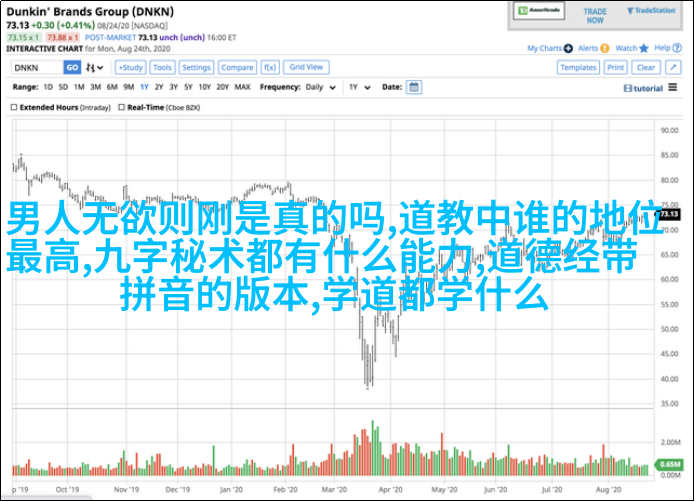Click the Clear button
This screenshot has width=695, height=502.
(x=646, y=67)
